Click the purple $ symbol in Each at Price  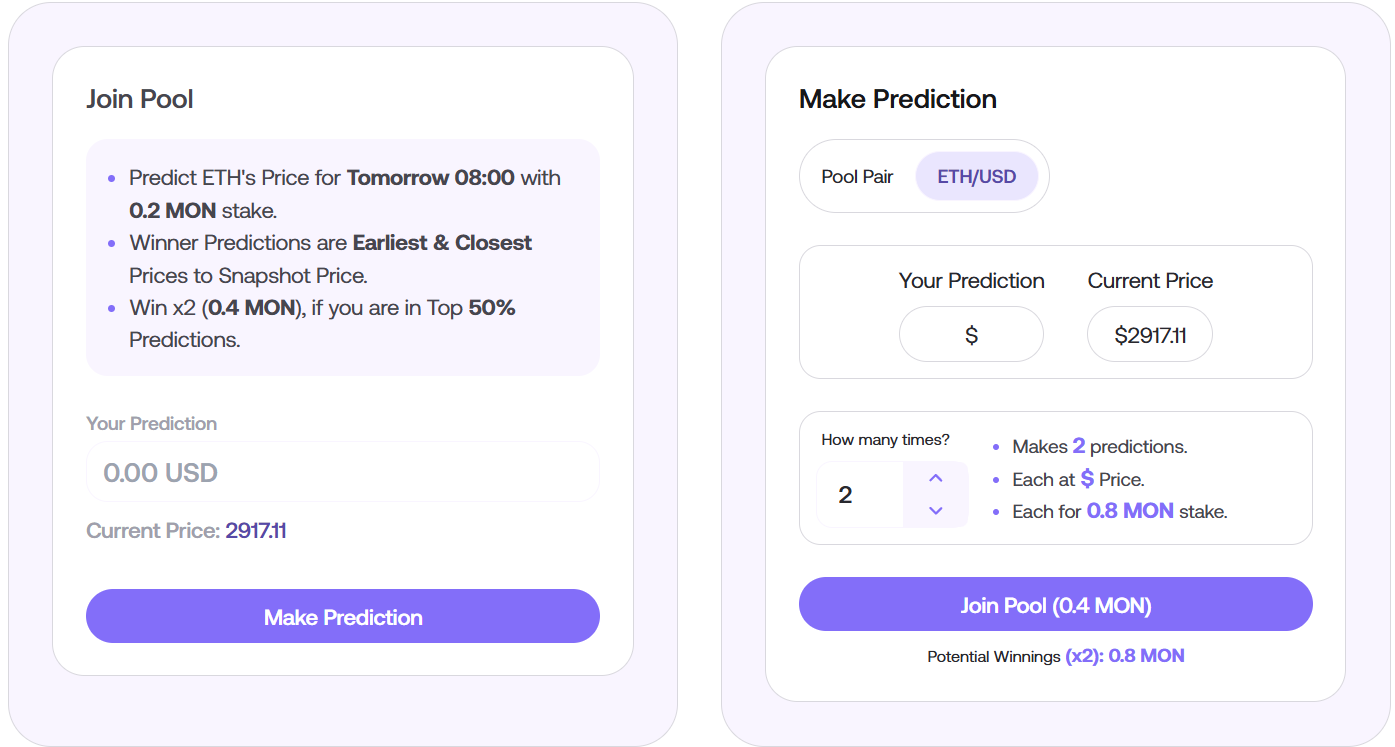pyautogui.click(x=1087, y=479)
